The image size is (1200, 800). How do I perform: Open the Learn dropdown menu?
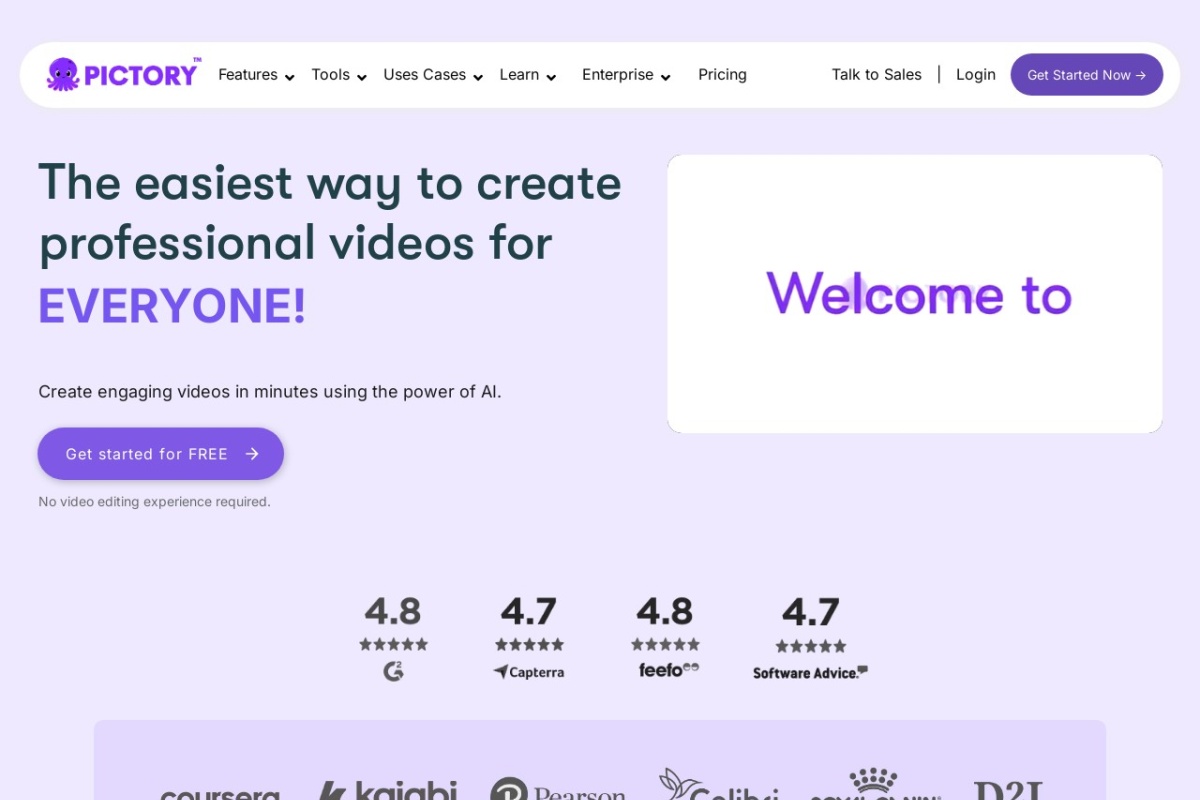[x=528, y=75]
